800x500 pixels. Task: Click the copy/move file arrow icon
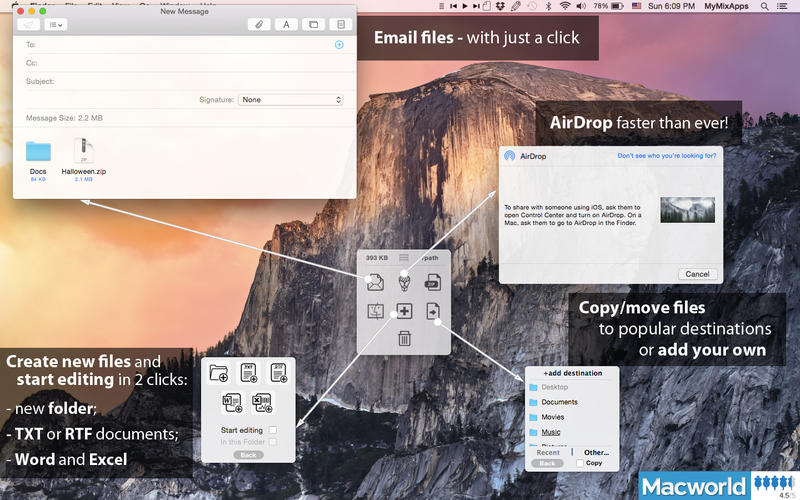point(432,311)
